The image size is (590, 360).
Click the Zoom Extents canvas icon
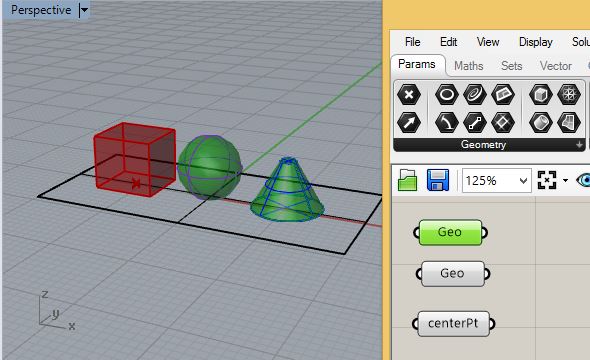[x=547, y=180]
